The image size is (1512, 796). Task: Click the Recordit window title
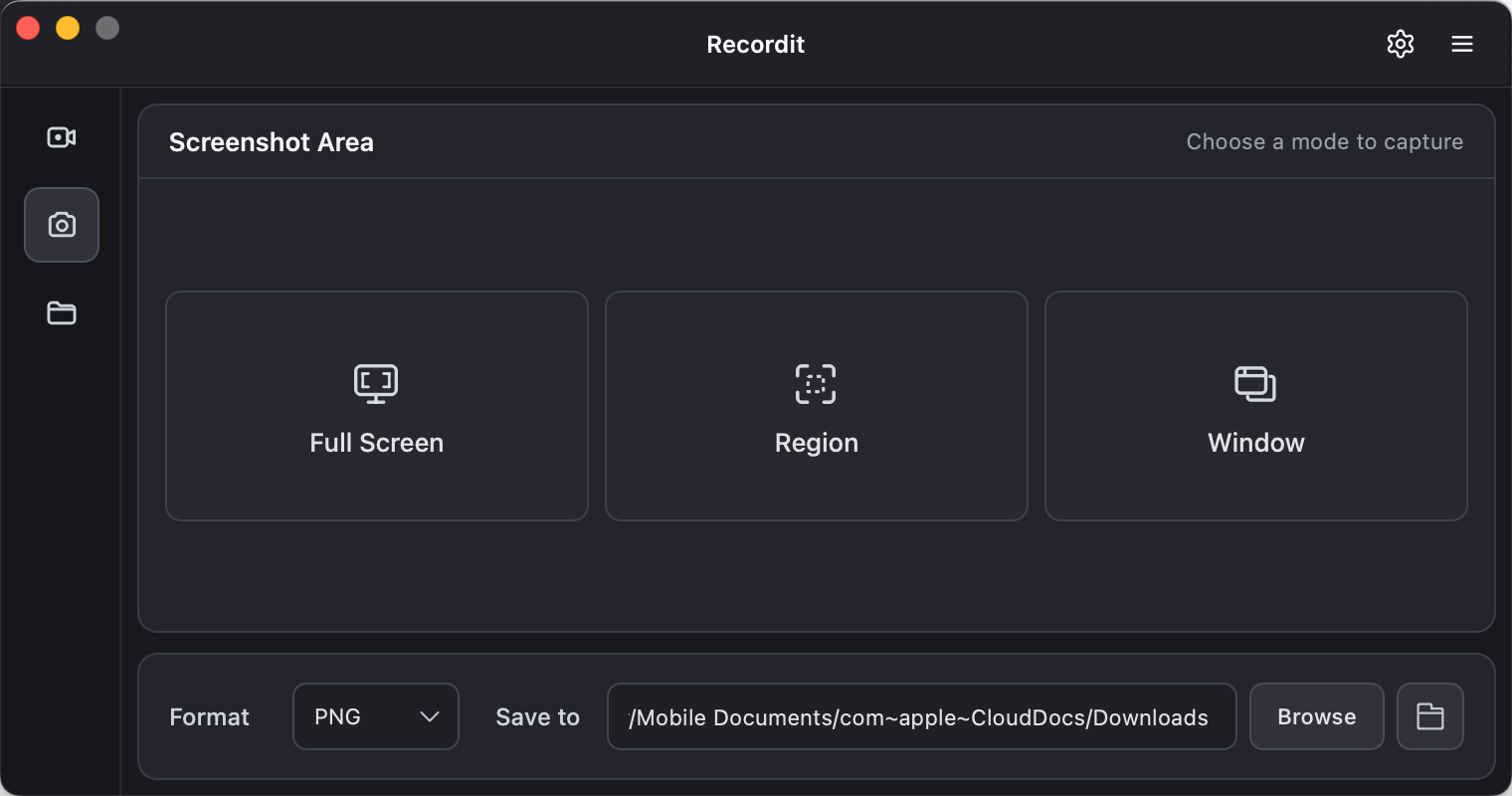coord(756,44)
